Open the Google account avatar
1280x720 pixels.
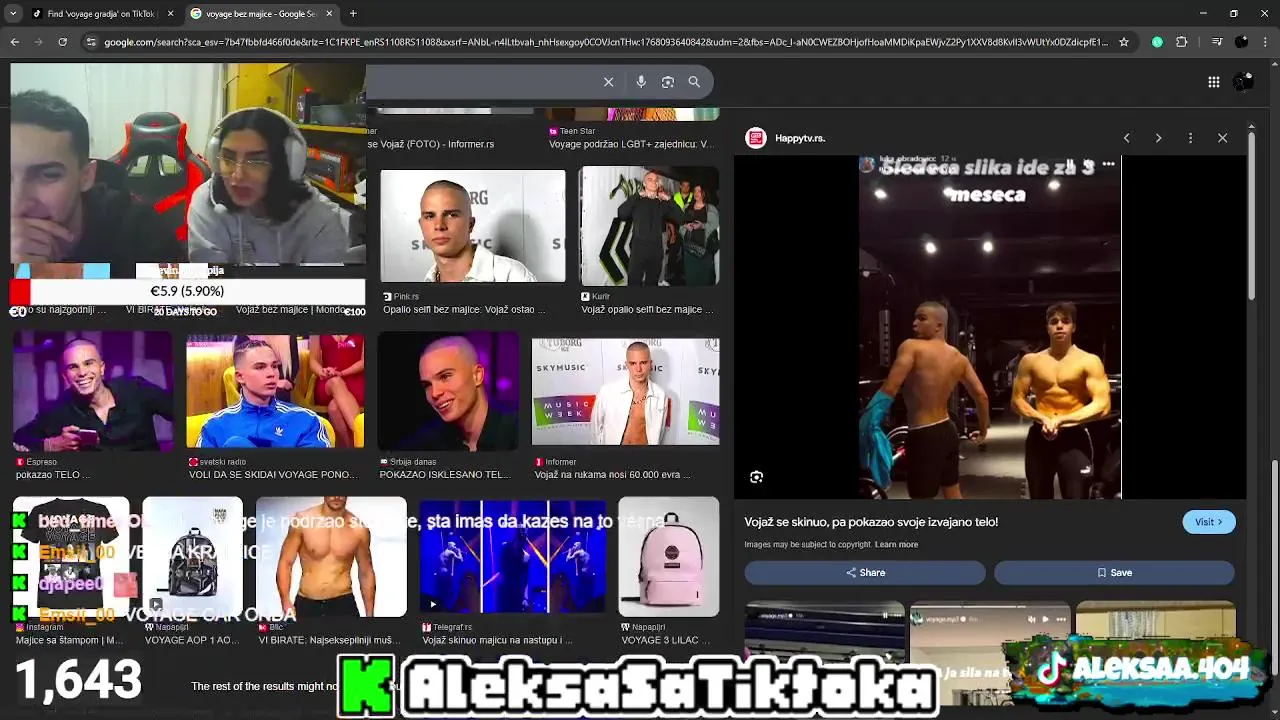1243,82
